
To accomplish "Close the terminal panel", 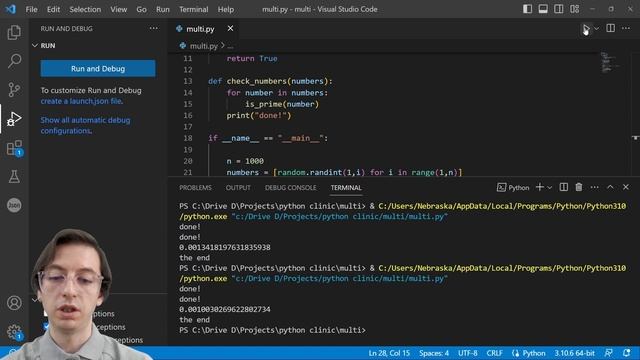I will tap(626, 187).
